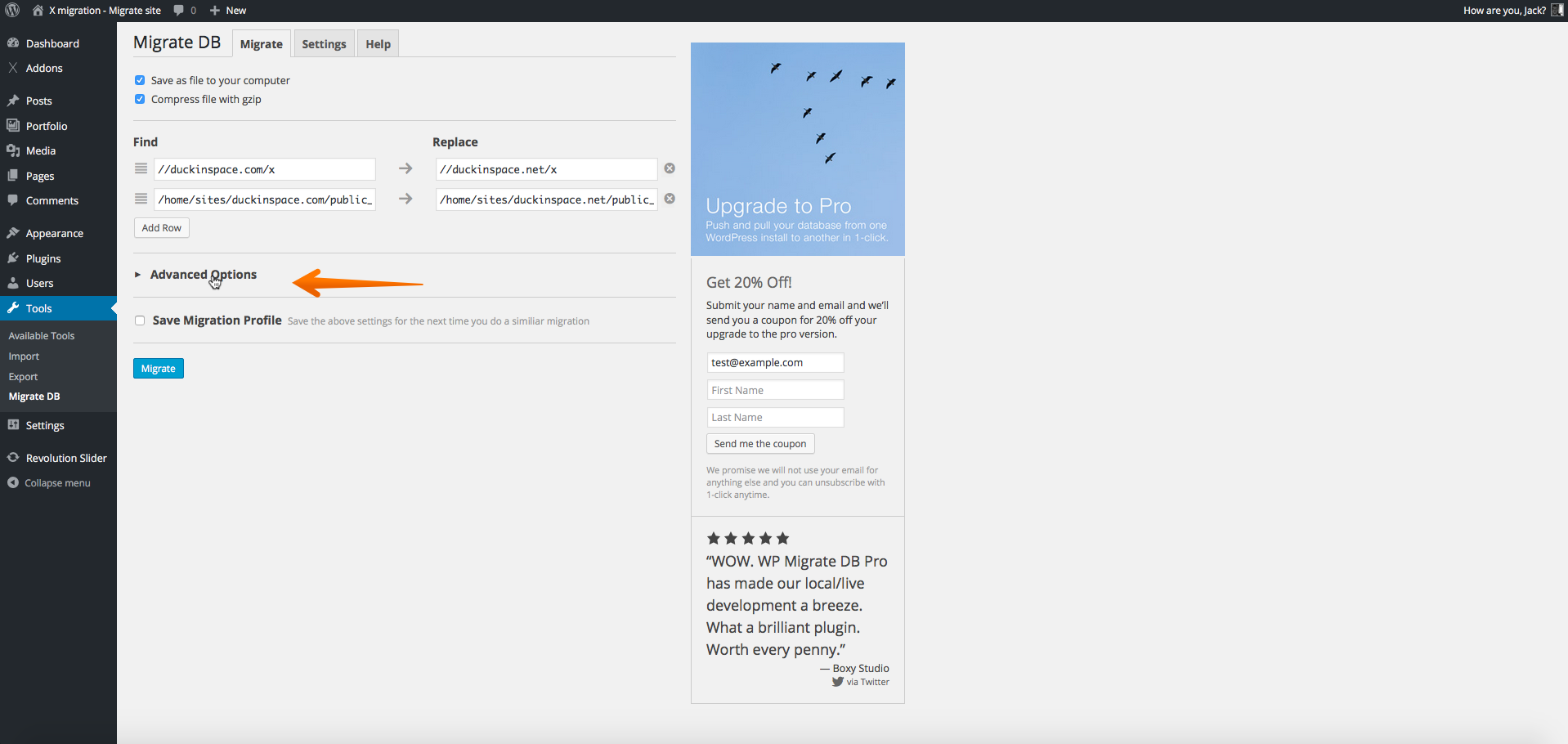Open Migrate DB submenu item

point(34,397)
